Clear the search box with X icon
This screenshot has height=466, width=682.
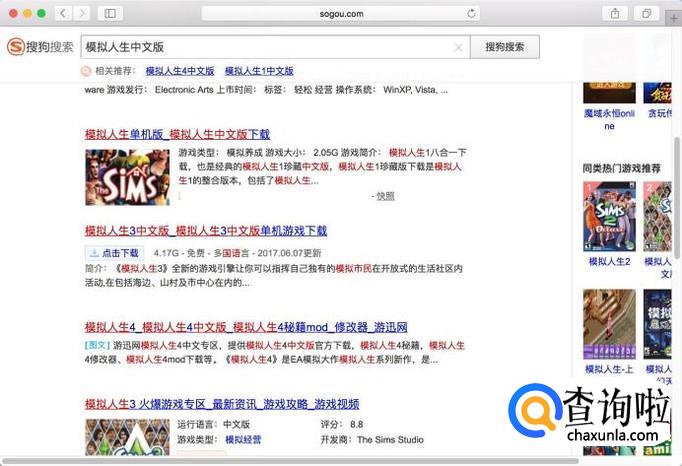(x=458, y=47)
